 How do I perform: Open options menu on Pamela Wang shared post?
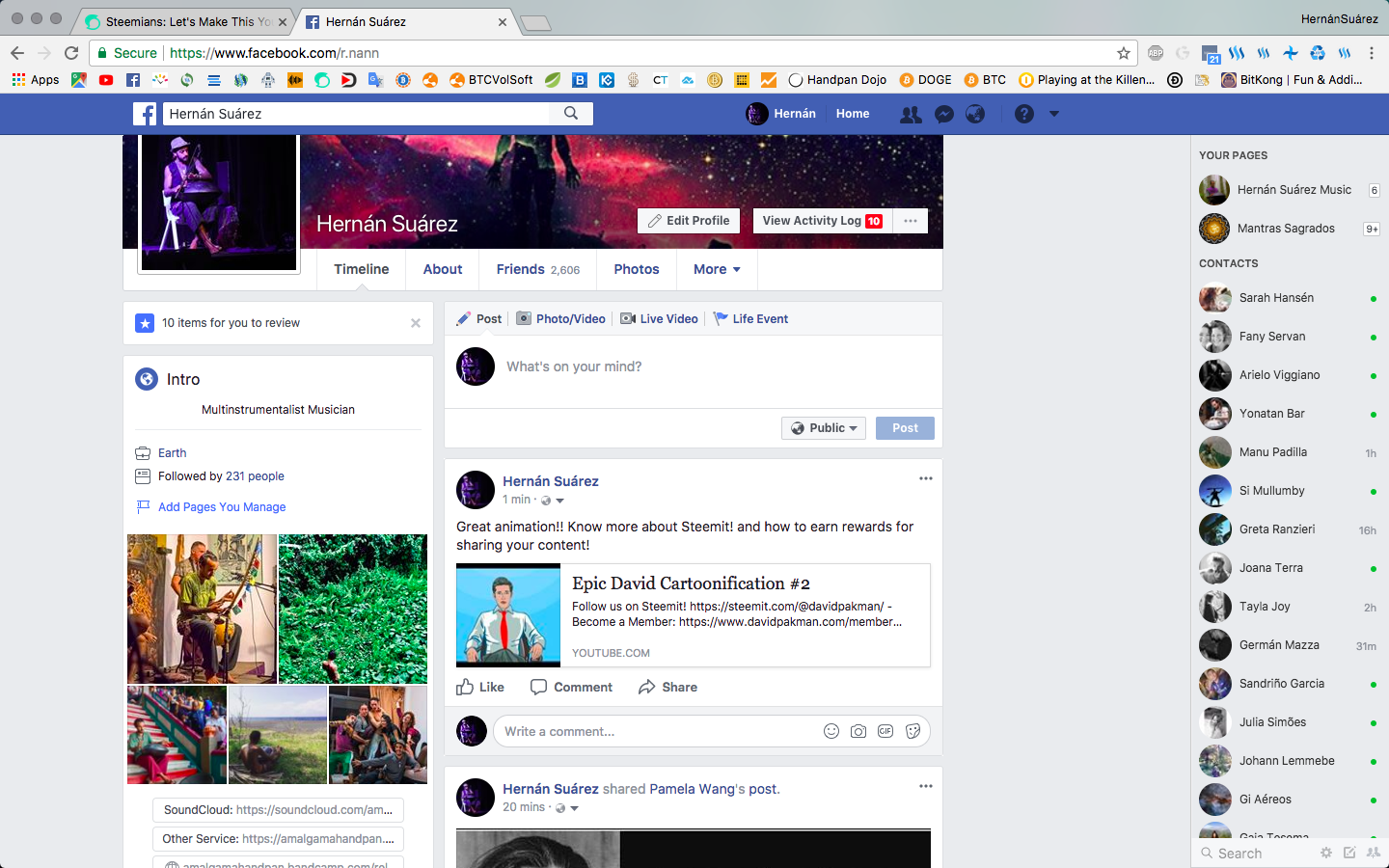926,786
